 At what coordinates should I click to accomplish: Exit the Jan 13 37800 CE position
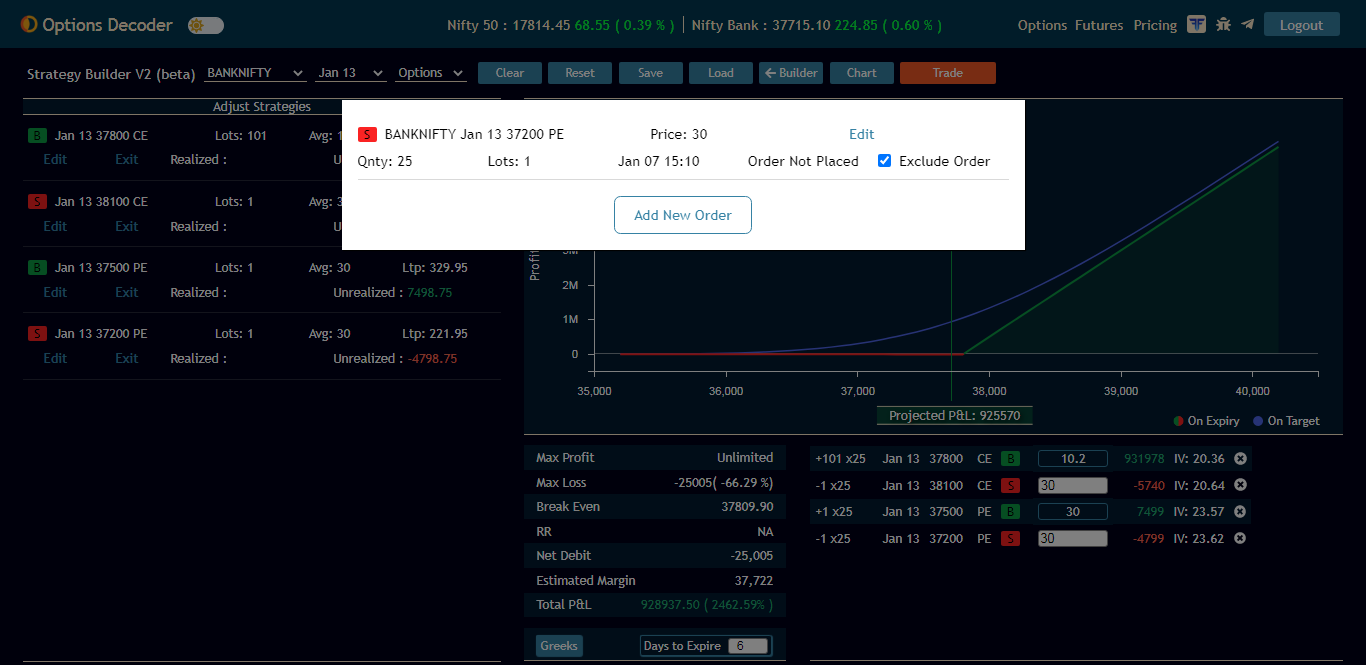tap(127, 159)
